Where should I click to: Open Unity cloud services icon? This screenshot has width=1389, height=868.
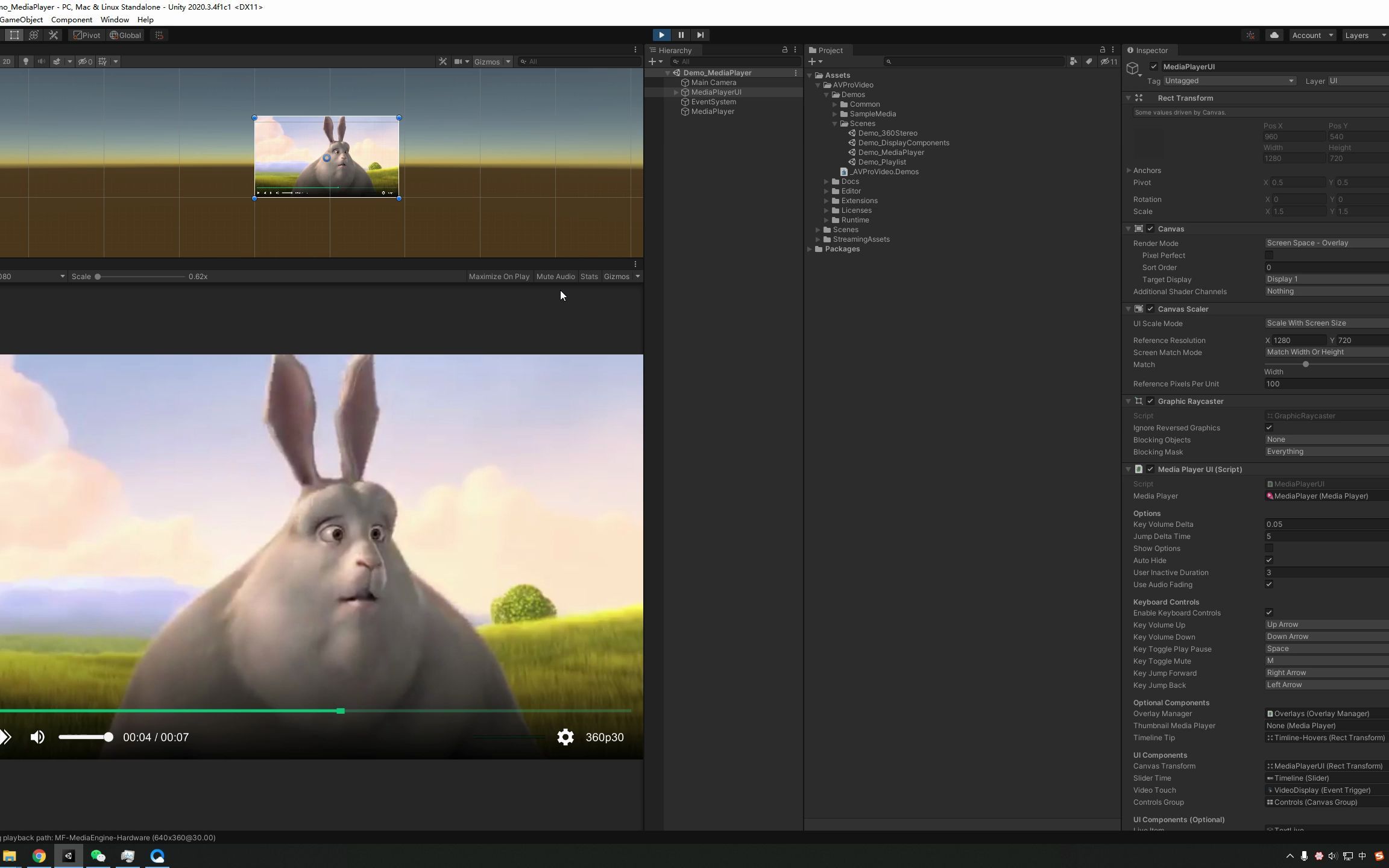1274,35
